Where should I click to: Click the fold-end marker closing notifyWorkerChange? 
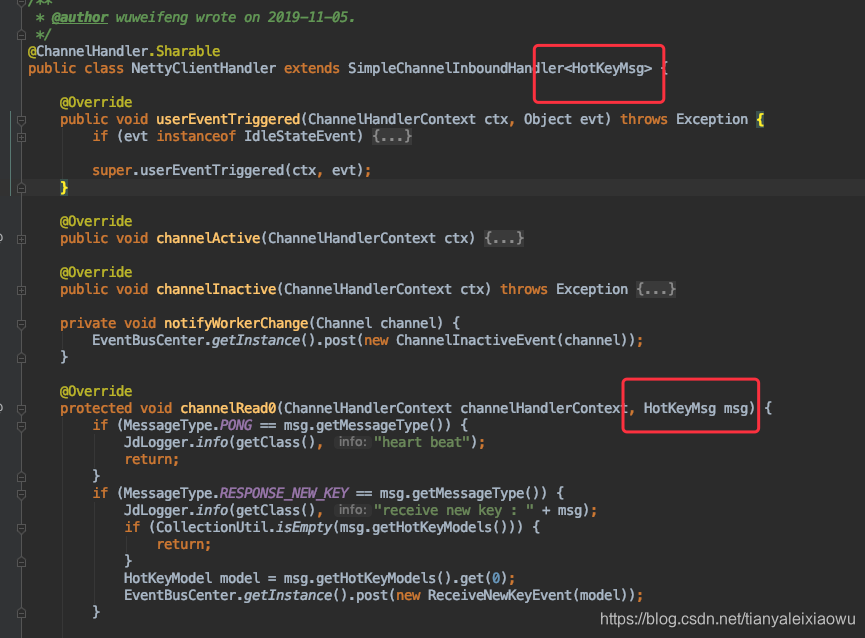click(22, 358)
